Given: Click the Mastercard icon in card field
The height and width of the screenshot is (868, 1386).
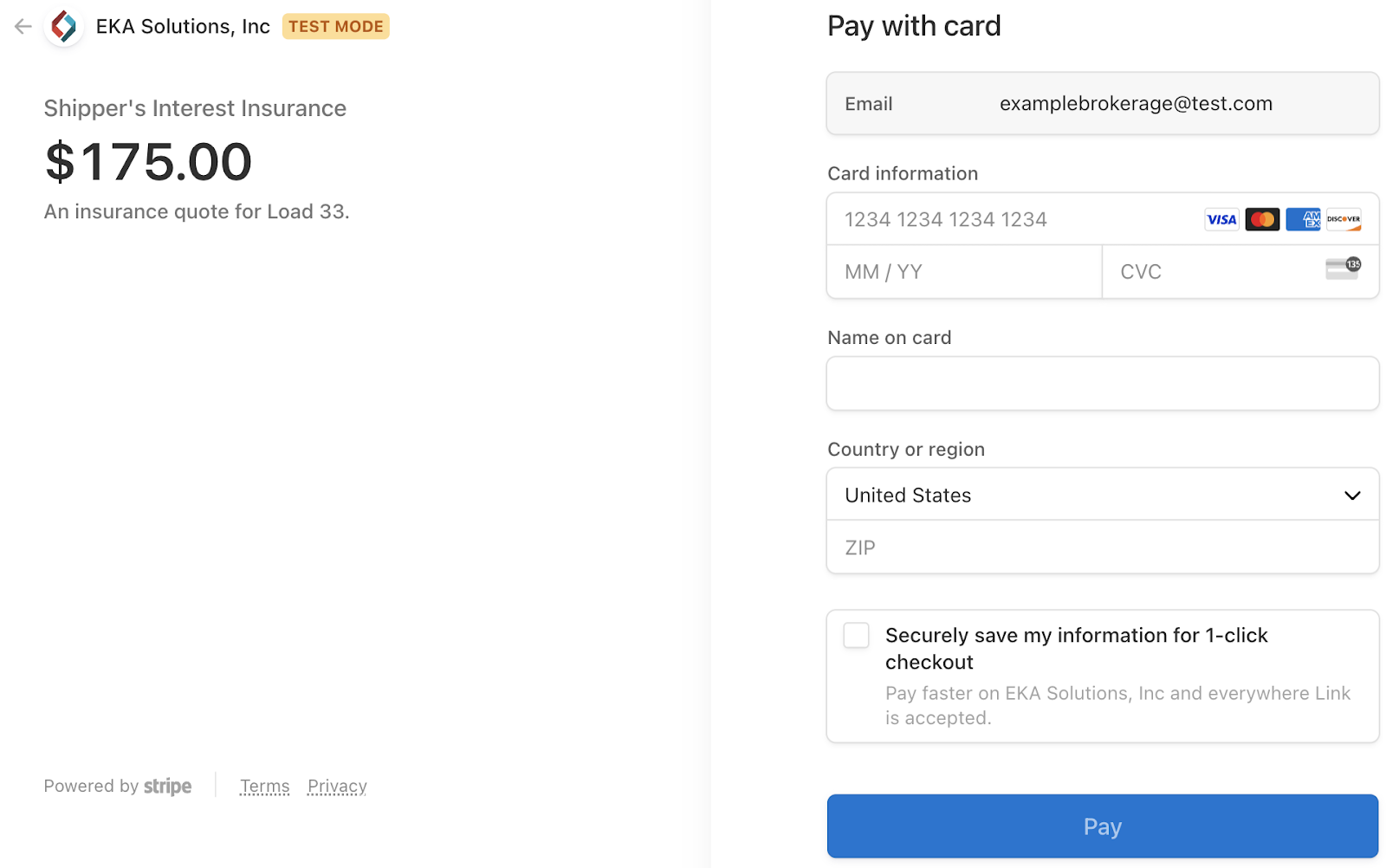Looking at the screenshot, I should pyautogui.click(x=1262, y=219).
